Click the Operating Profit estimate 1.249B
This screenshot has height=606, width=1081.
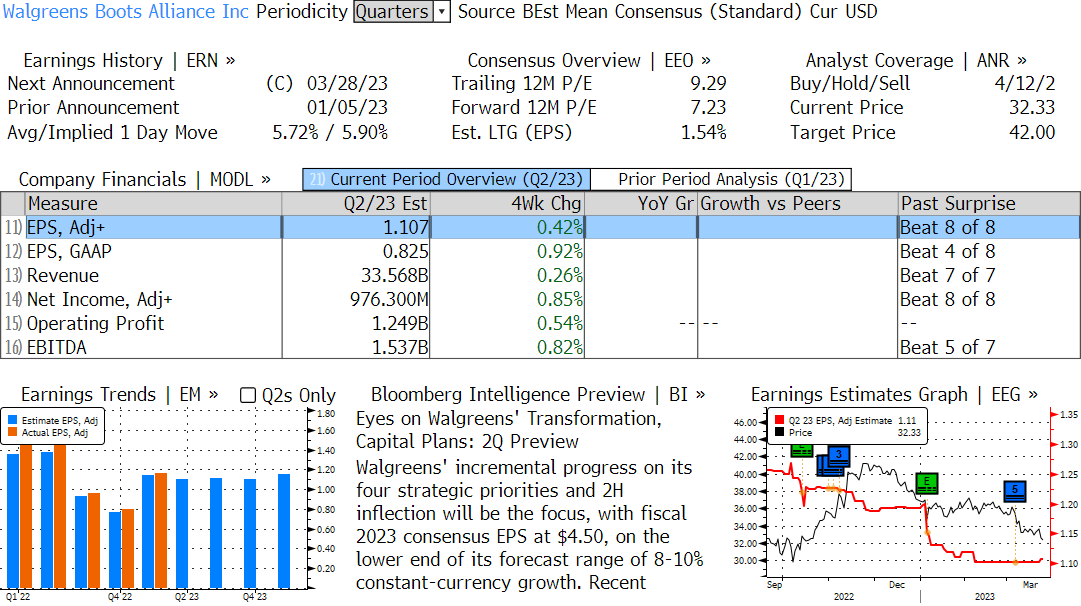click(x=400, y=323)
